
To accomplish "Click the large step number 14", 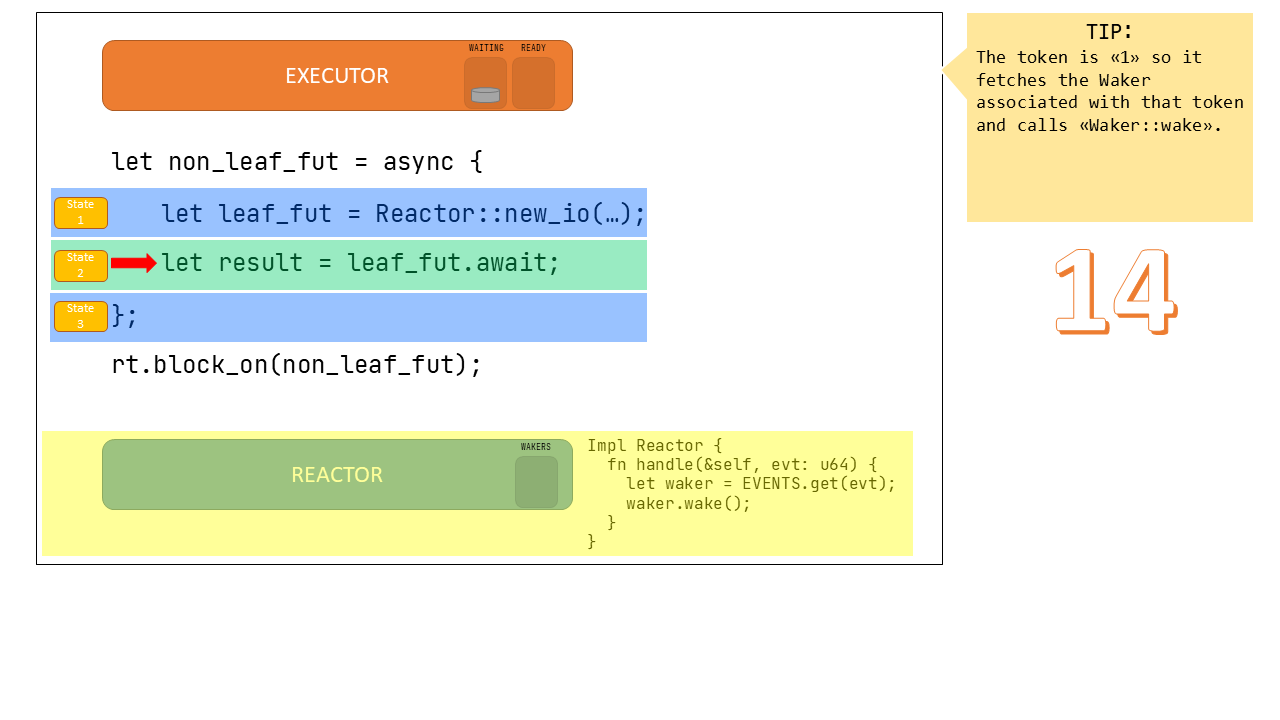I will coord(1115,291).
